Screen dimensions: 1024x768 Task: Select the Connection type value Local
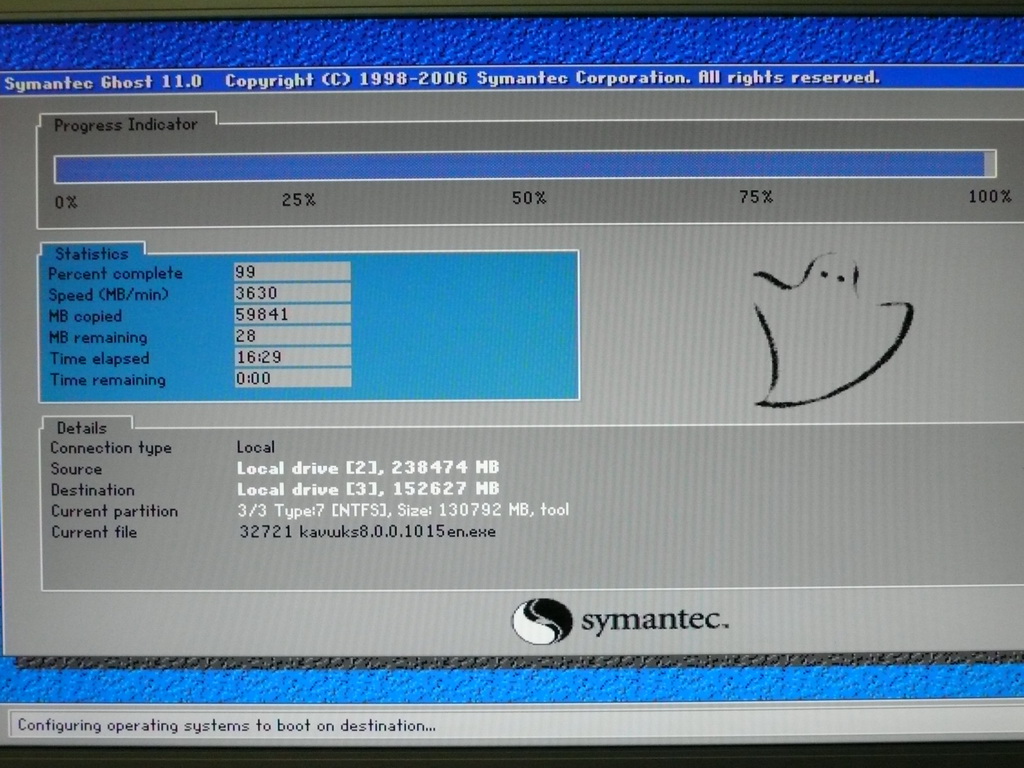[255, 447]
